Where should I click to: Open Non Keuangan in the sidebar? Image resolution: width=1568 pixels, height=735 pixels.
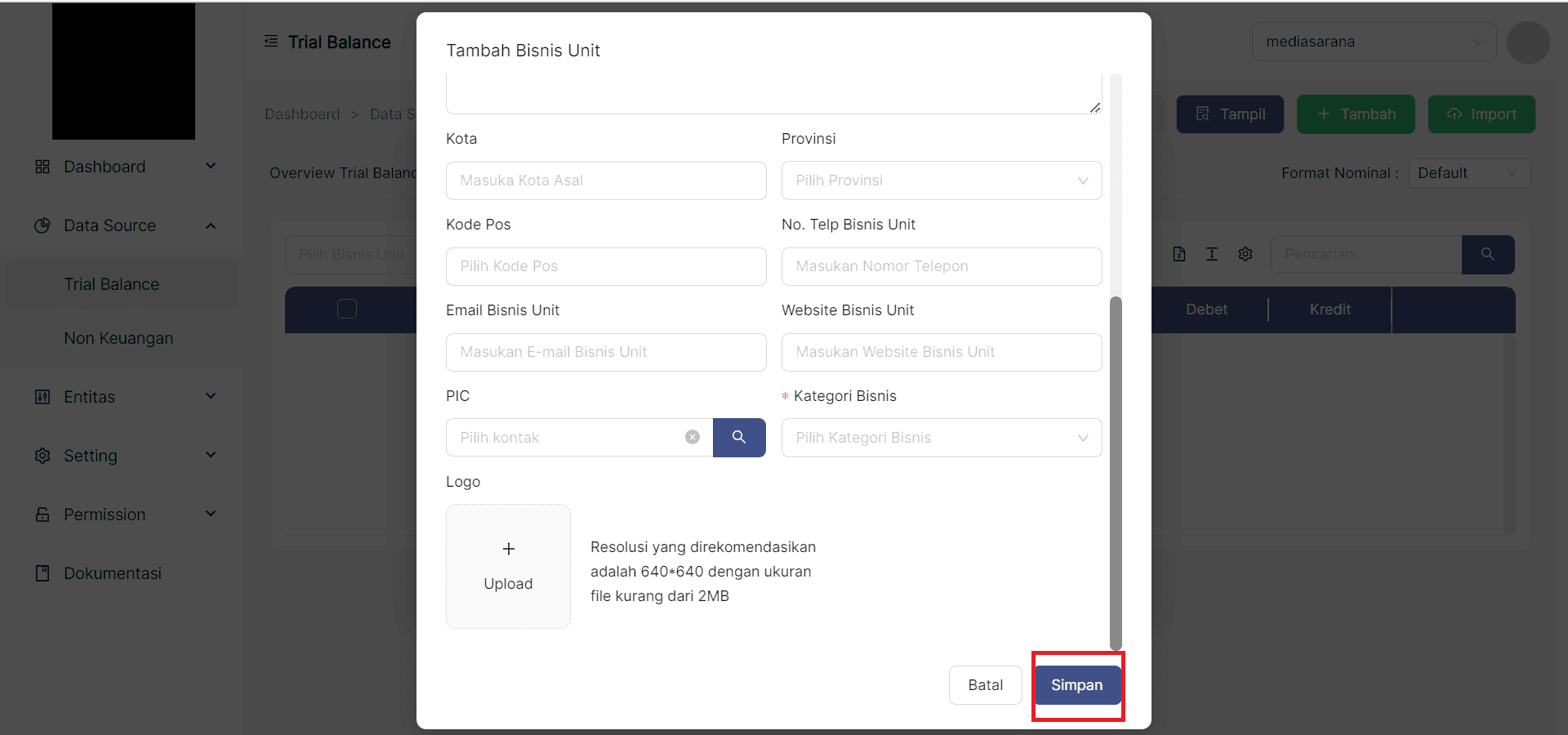(x=118, y=338)
